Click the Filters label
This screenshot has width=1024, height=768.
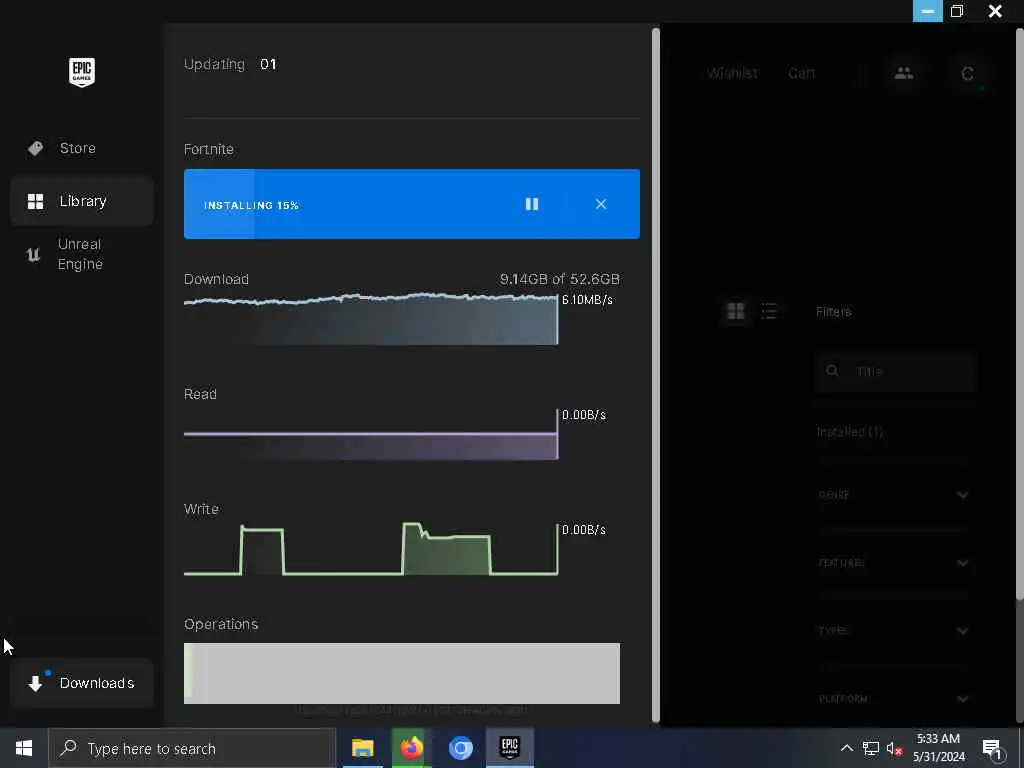pyautogui.click(x=833, y=312)
